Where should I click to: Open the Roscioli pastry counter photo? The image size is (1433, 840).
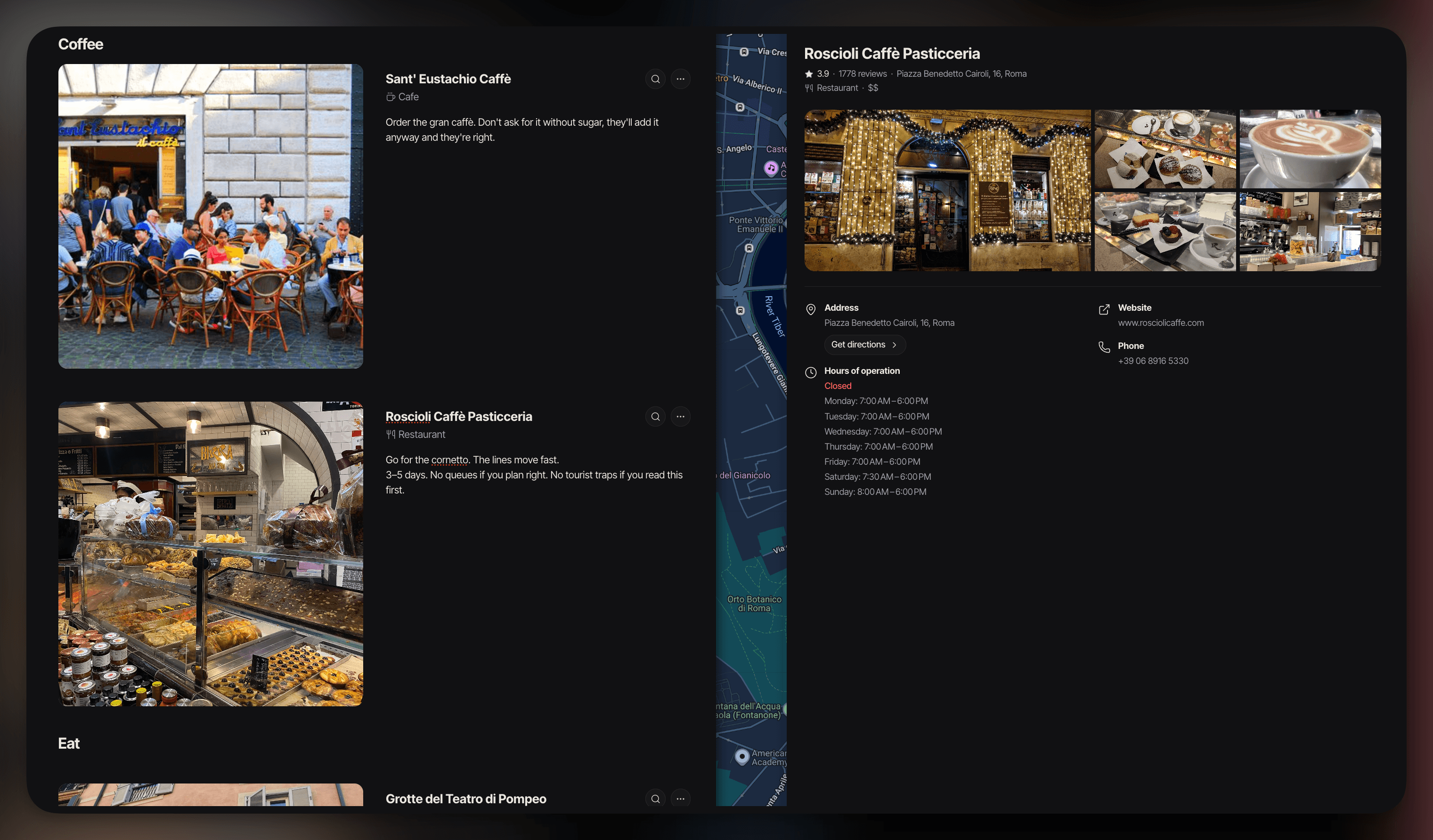[211, 554]
